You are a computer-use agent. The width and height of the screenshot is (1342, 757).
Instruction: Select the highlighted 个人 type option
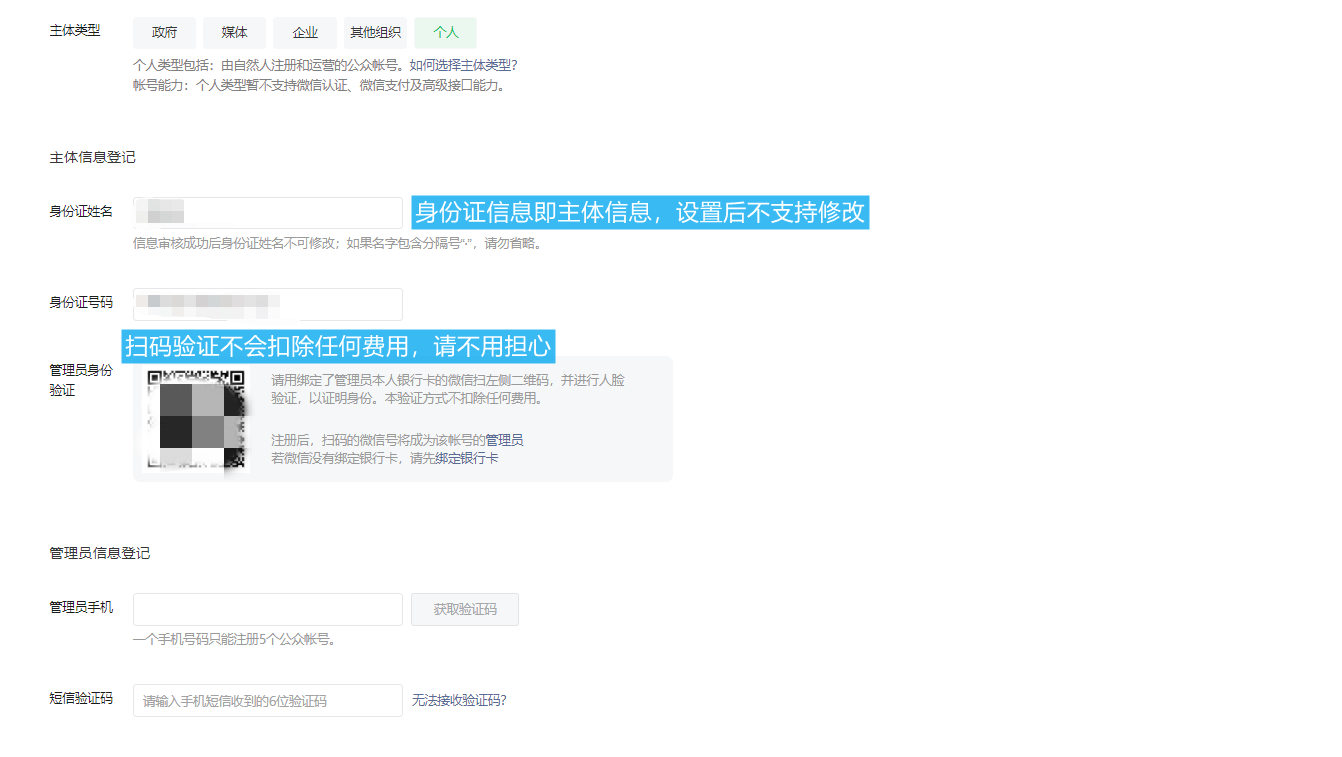click(445, 33)
